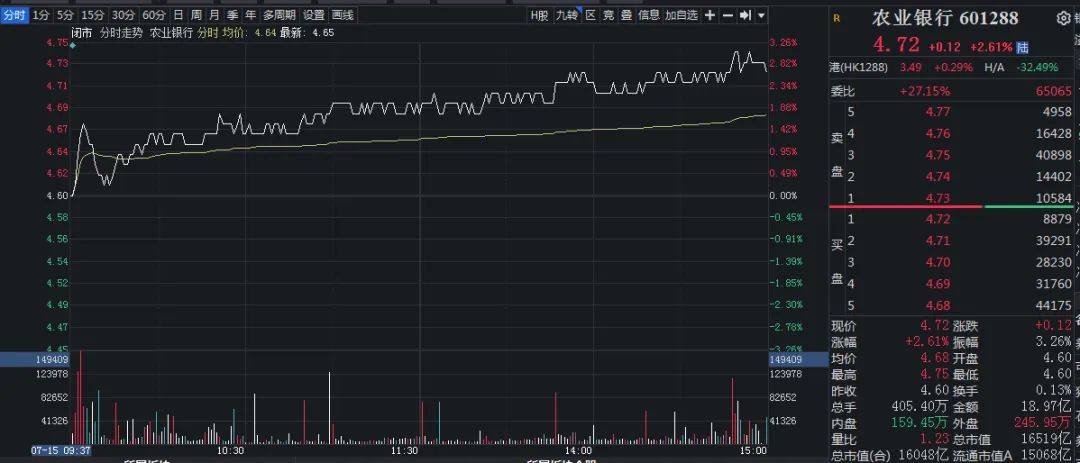Viewport: 1080px width, 463px height.
Task: Select buy level 4 price 4.69
Action: pos(938,283)
